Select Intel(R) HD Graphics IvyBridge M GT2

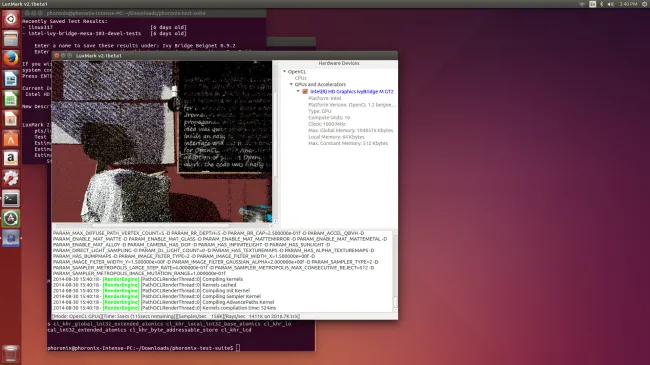tap(352, 91)
